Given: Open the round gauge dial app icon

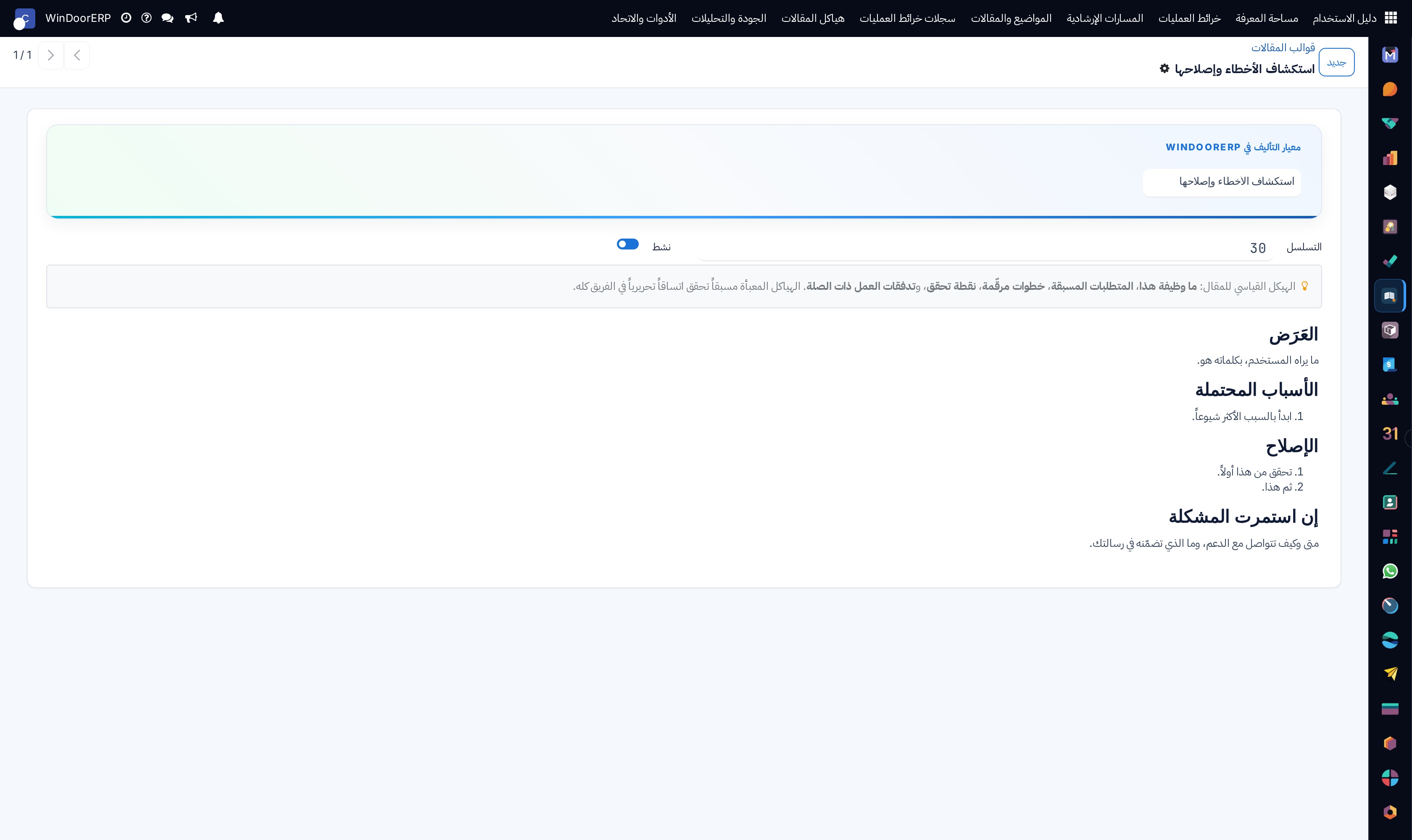Looking at the screenshot, I should point(1390,606).
